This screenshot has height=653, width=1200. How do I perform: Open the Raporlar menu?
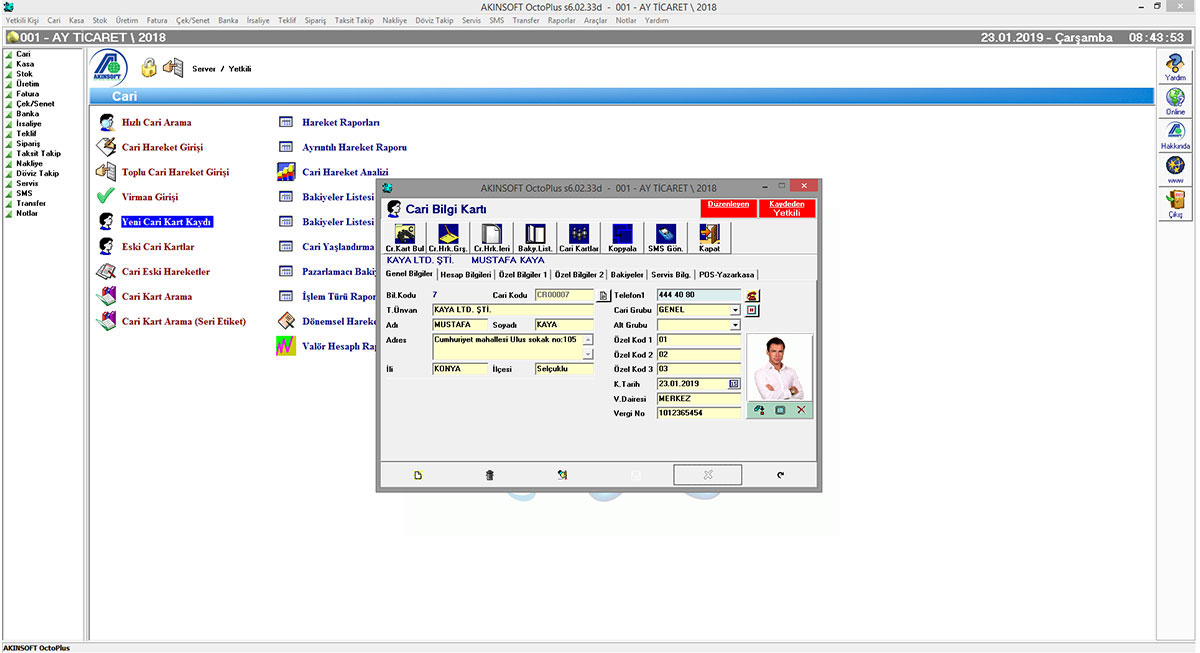pos(562,20)
